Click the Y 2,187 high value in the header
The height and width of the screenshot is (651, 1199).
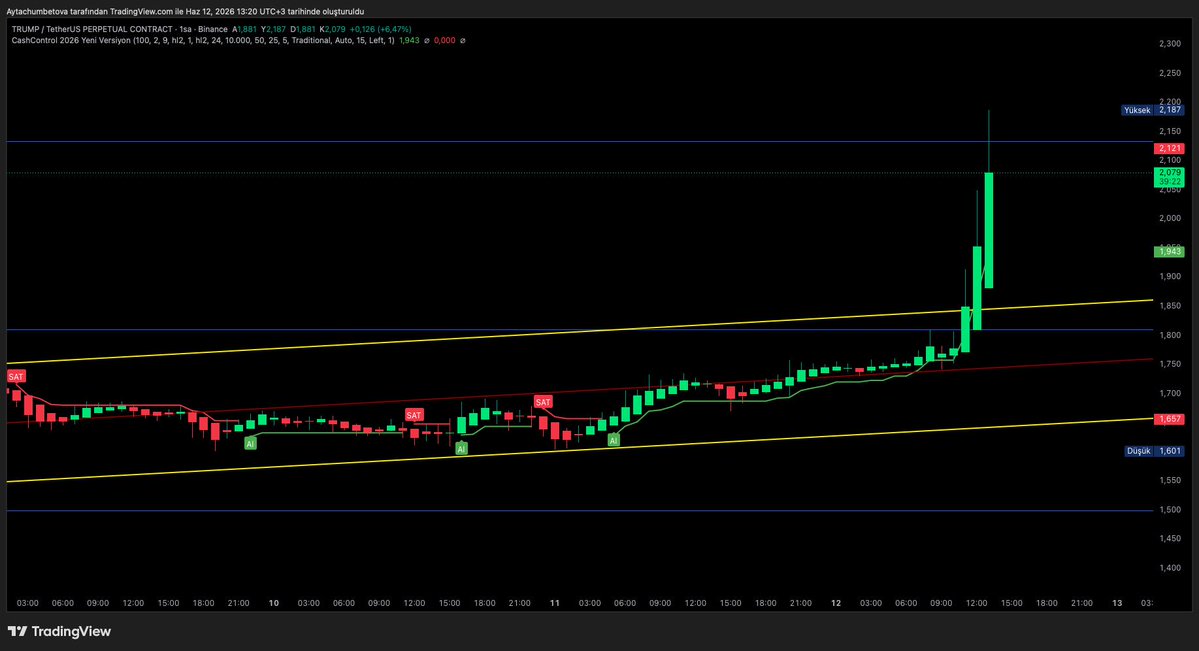pos(273,29)
